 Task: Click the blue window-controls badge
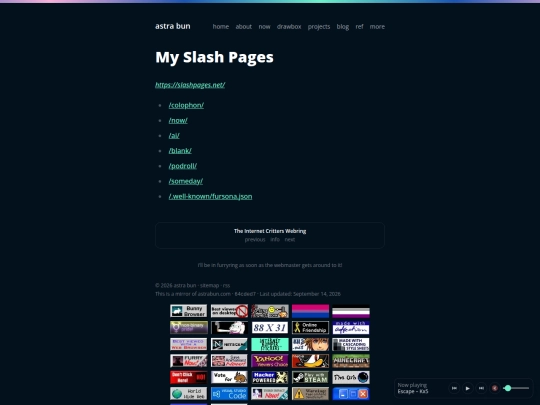[x=351, y=394]
